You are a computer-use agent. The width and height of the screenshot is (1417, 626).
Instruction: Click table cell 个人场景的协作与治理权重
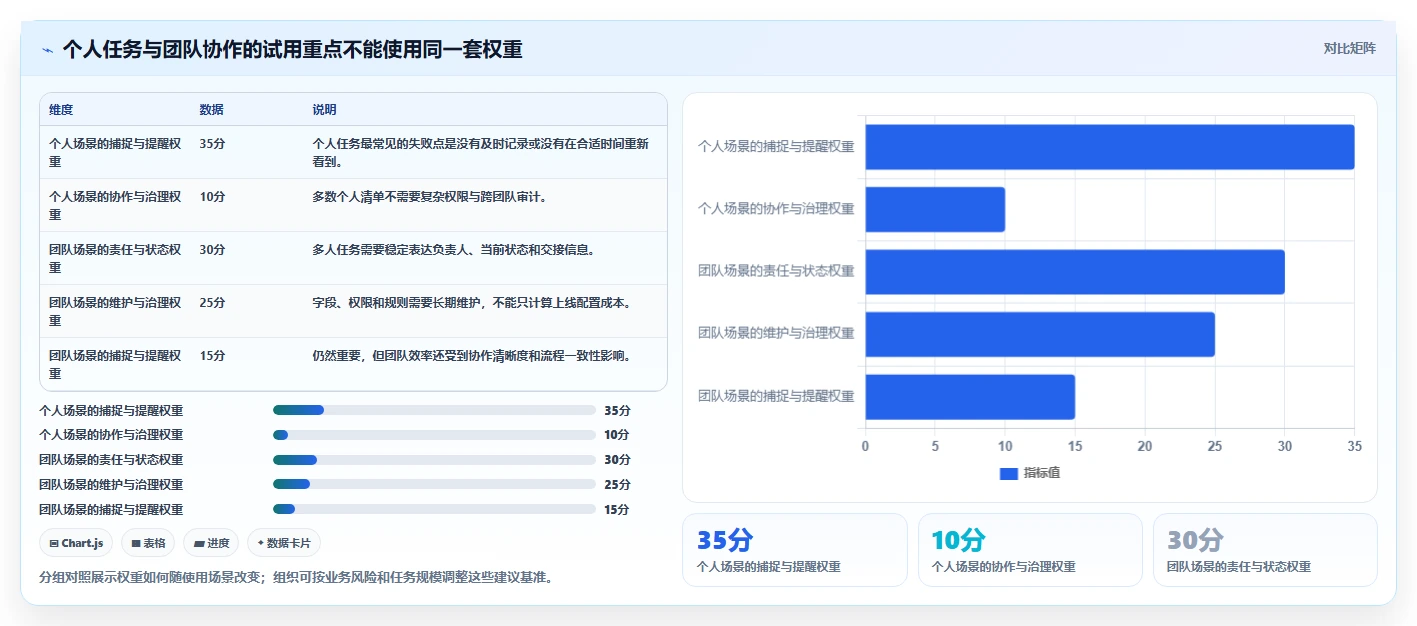click(115, 205)
